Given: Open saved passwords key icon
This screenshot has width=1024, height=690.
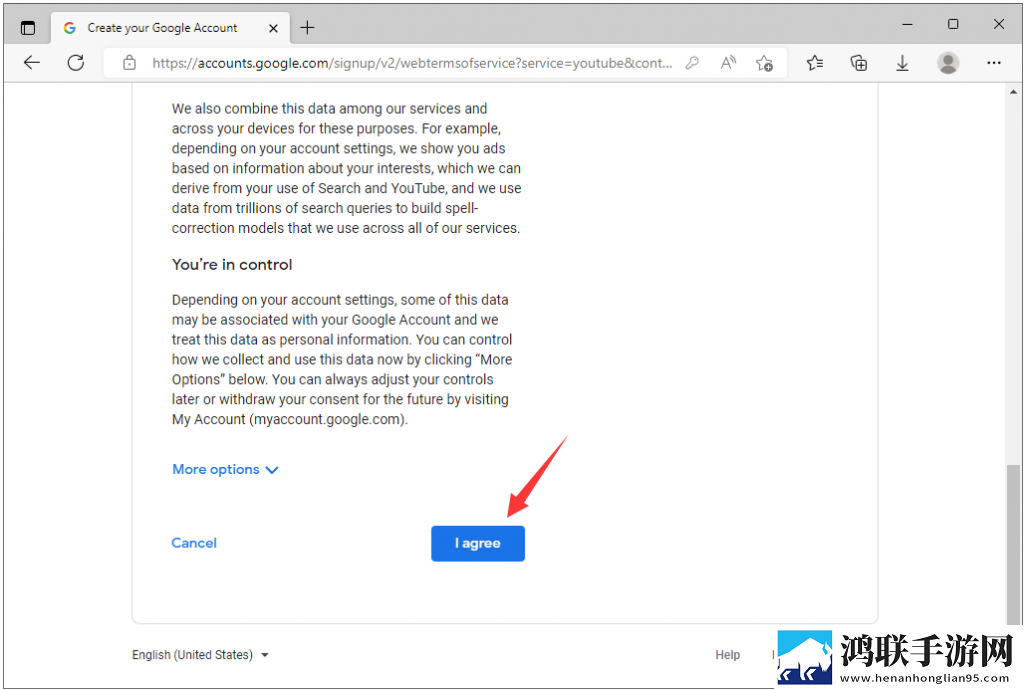Looking at the screenshot, I should tap(692, 63).
